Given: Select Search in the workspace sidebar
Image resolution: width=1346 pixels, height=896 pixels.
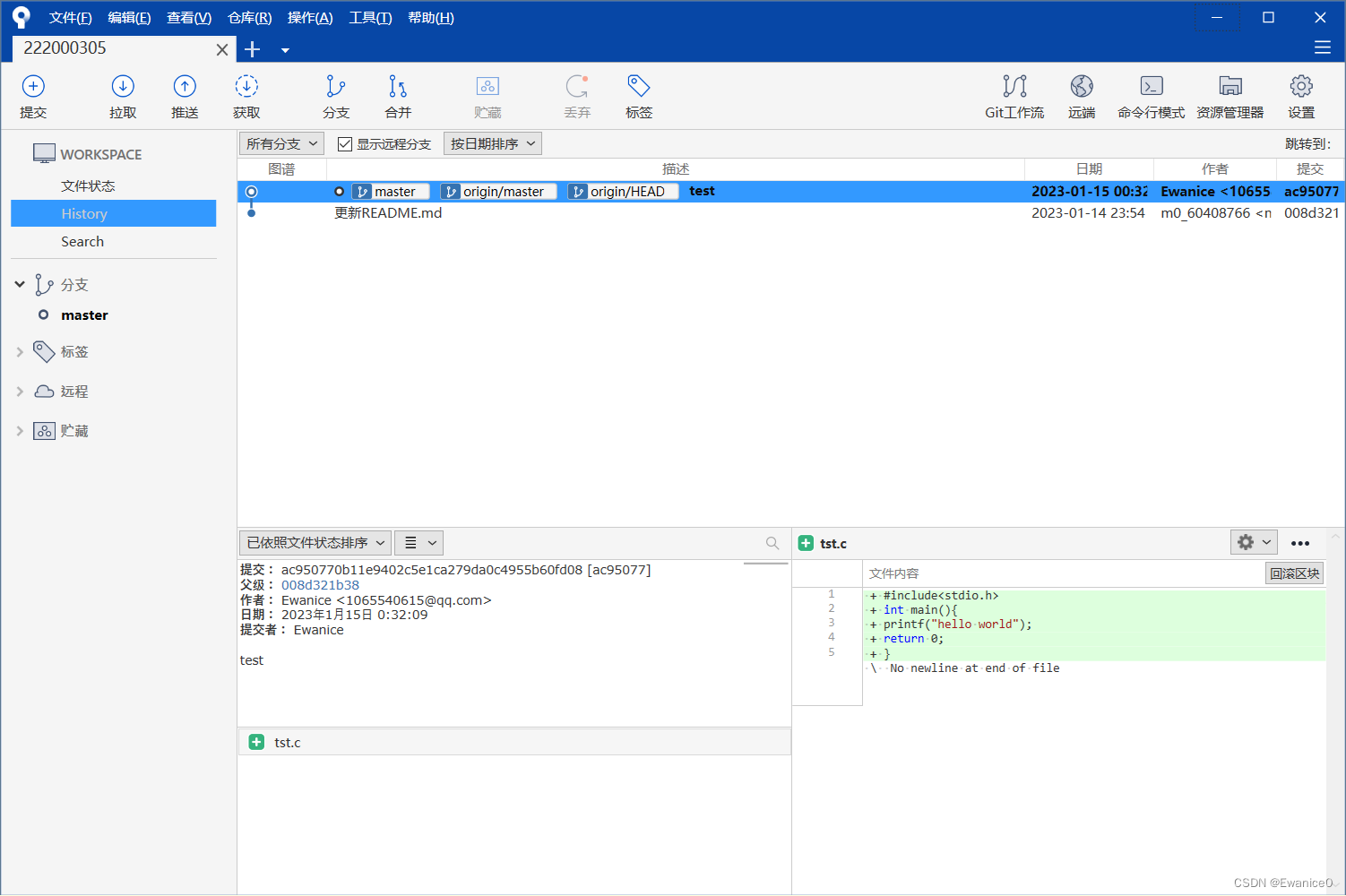Looking at the screenshot, I should click(x=82, y=241).
